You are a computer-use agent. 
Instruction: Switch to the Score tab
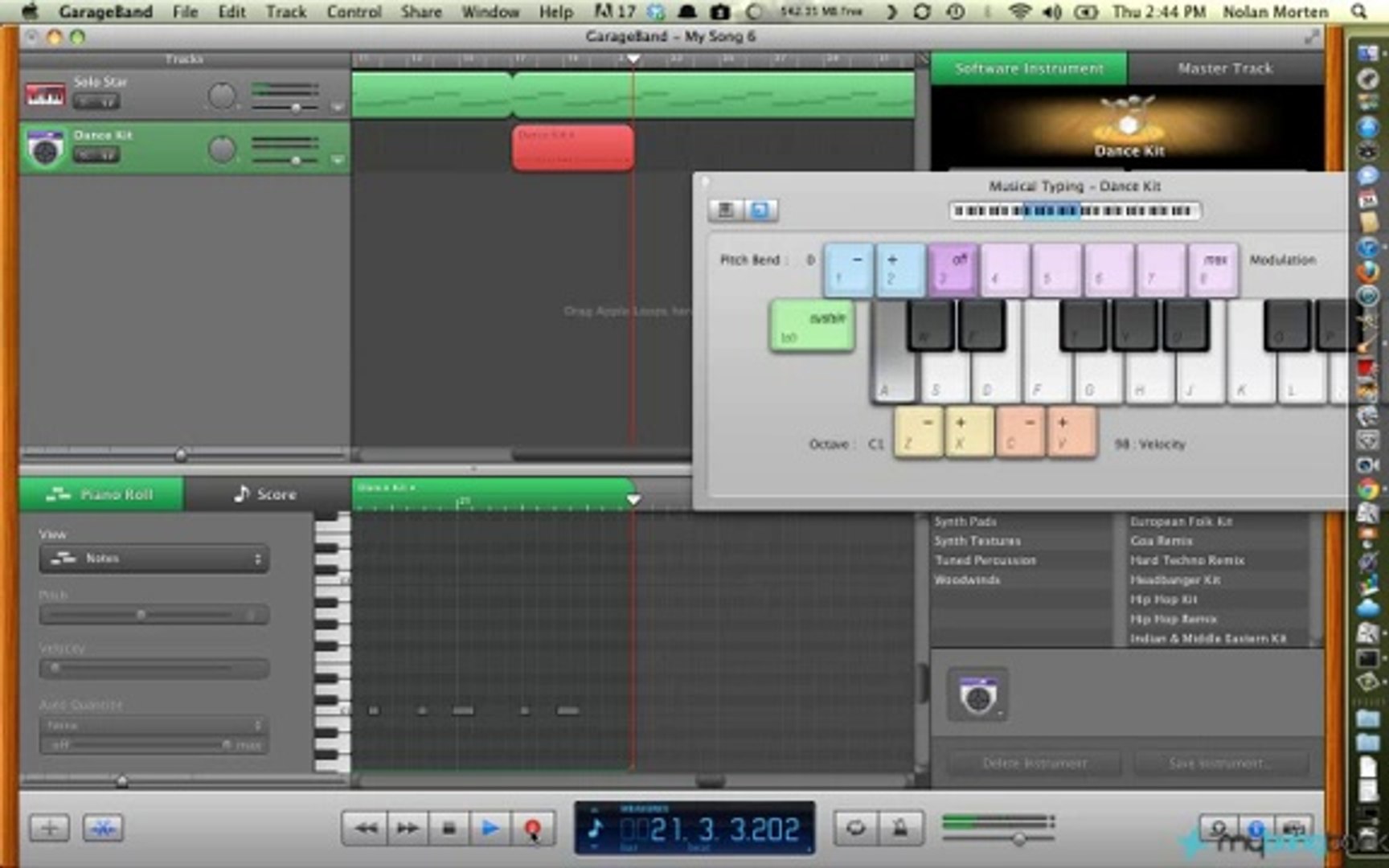(x=265, y=494)
